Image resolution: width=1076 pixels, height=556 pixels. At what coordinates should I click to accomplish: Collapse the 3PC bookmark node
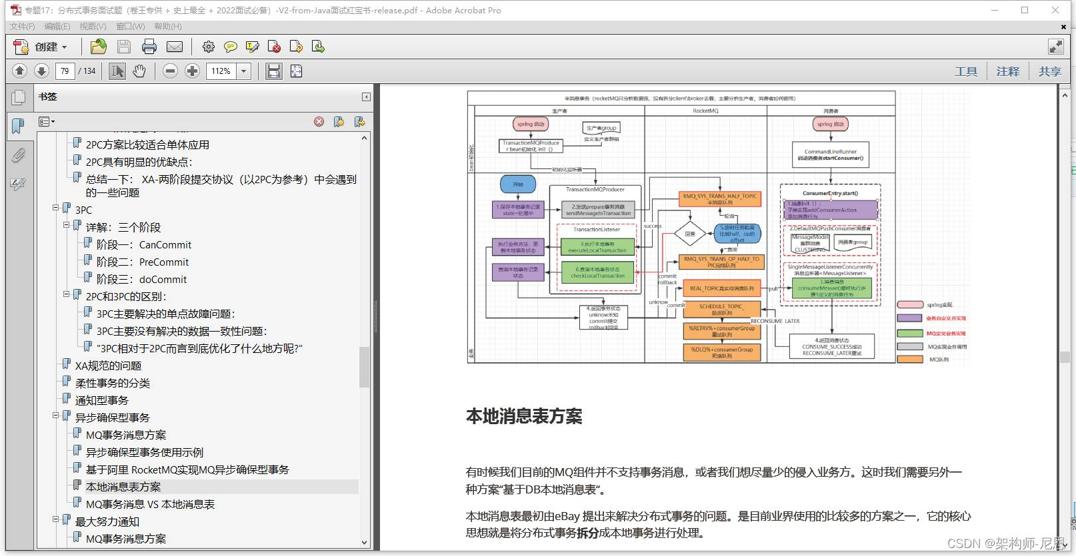56,207
